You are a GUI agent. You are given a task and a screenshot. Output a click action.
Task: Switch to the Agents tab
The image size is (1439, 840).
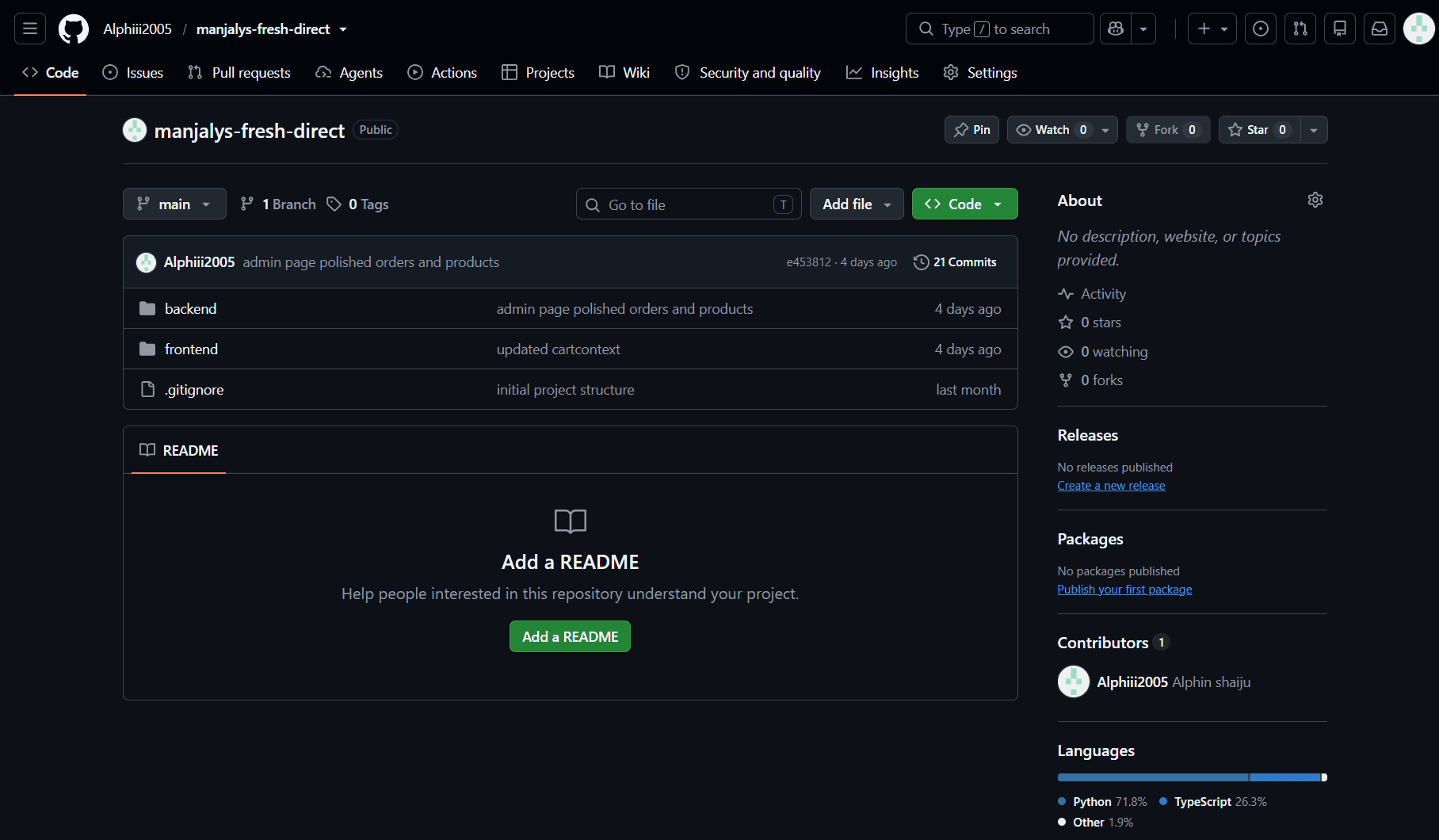click(349, 73)
